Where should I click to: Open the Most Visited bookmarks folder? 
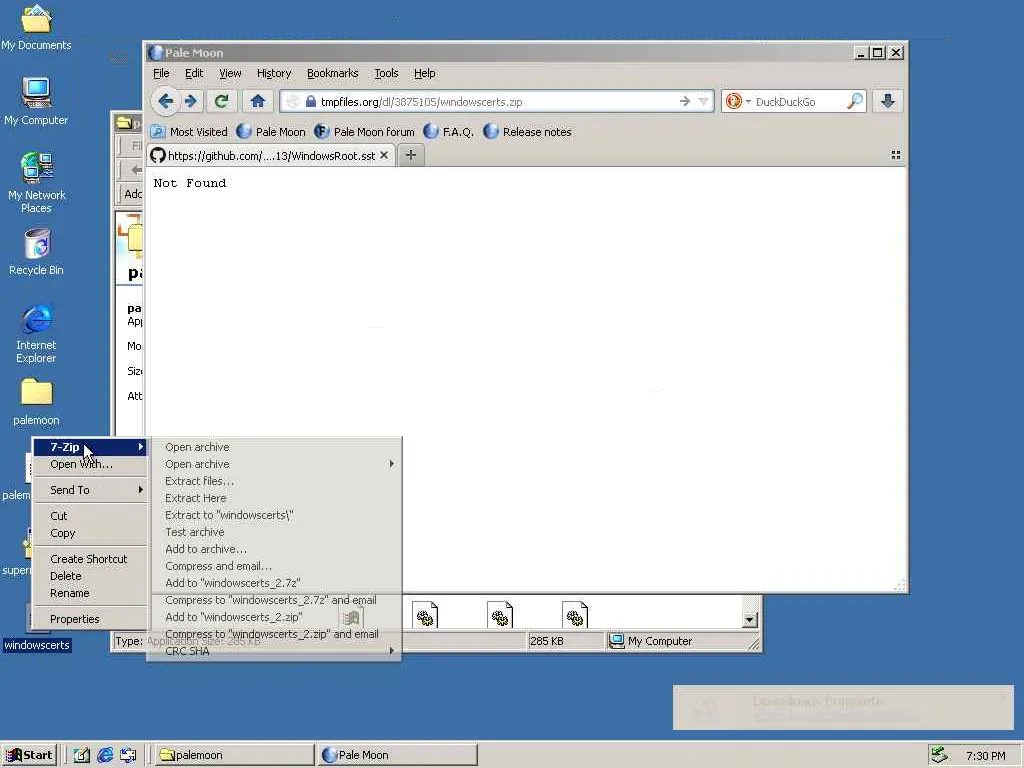[189, 132]
